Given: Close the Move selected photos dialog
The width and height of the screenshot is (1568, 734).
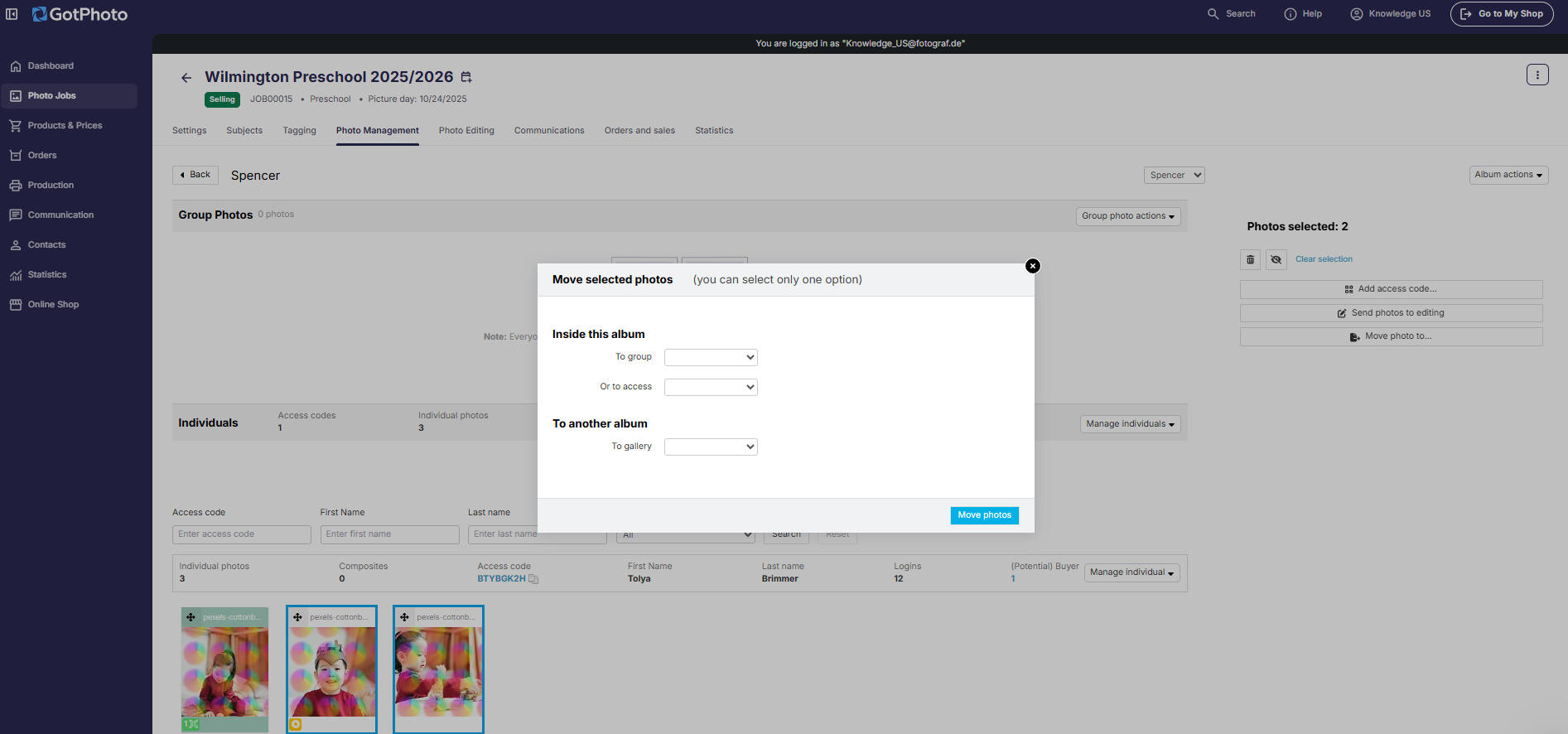Looking at the screenshot, I should [1033, 266].
